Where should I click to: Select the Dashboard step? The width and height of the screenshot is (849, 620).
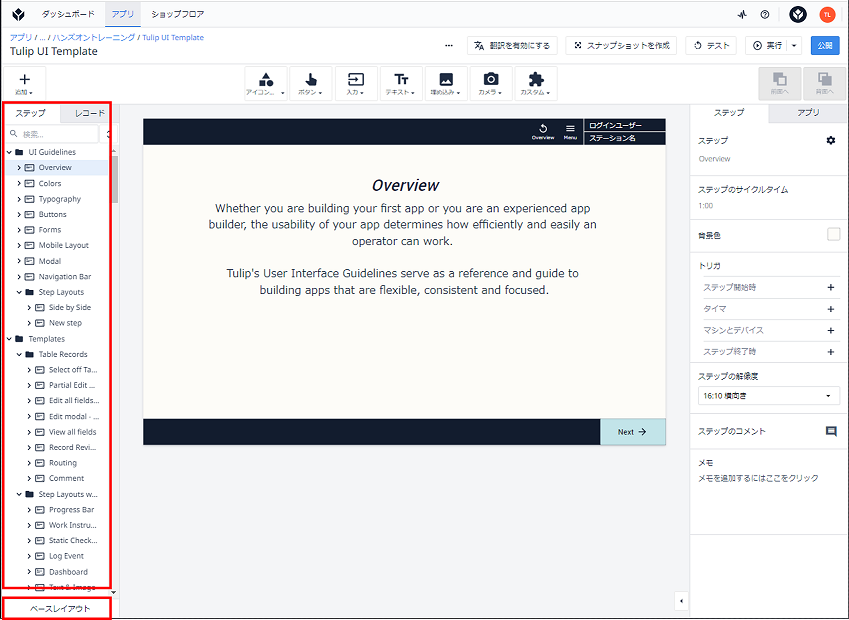pos(68,572)
